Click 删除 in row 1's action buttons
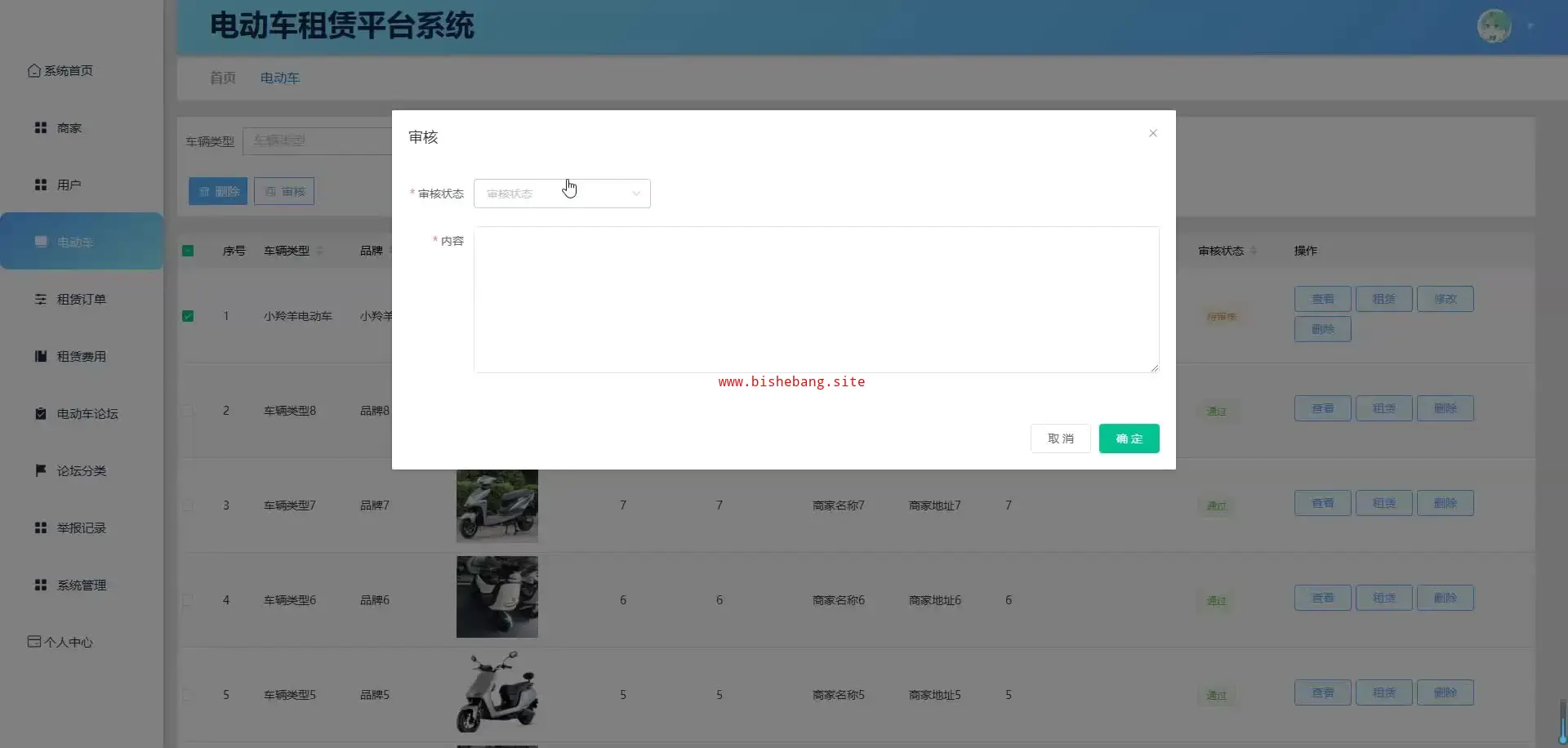 (x=1323, y=329)
